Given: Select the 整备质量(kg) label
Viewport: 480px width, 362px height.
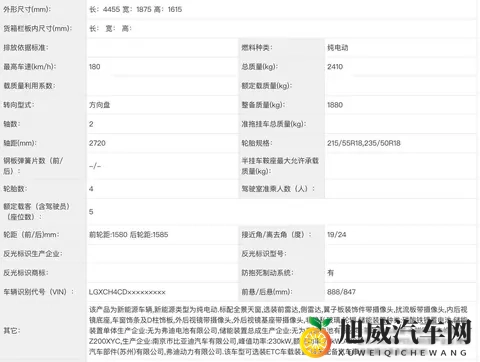Looking at the screenshot, I should point(263,105).
